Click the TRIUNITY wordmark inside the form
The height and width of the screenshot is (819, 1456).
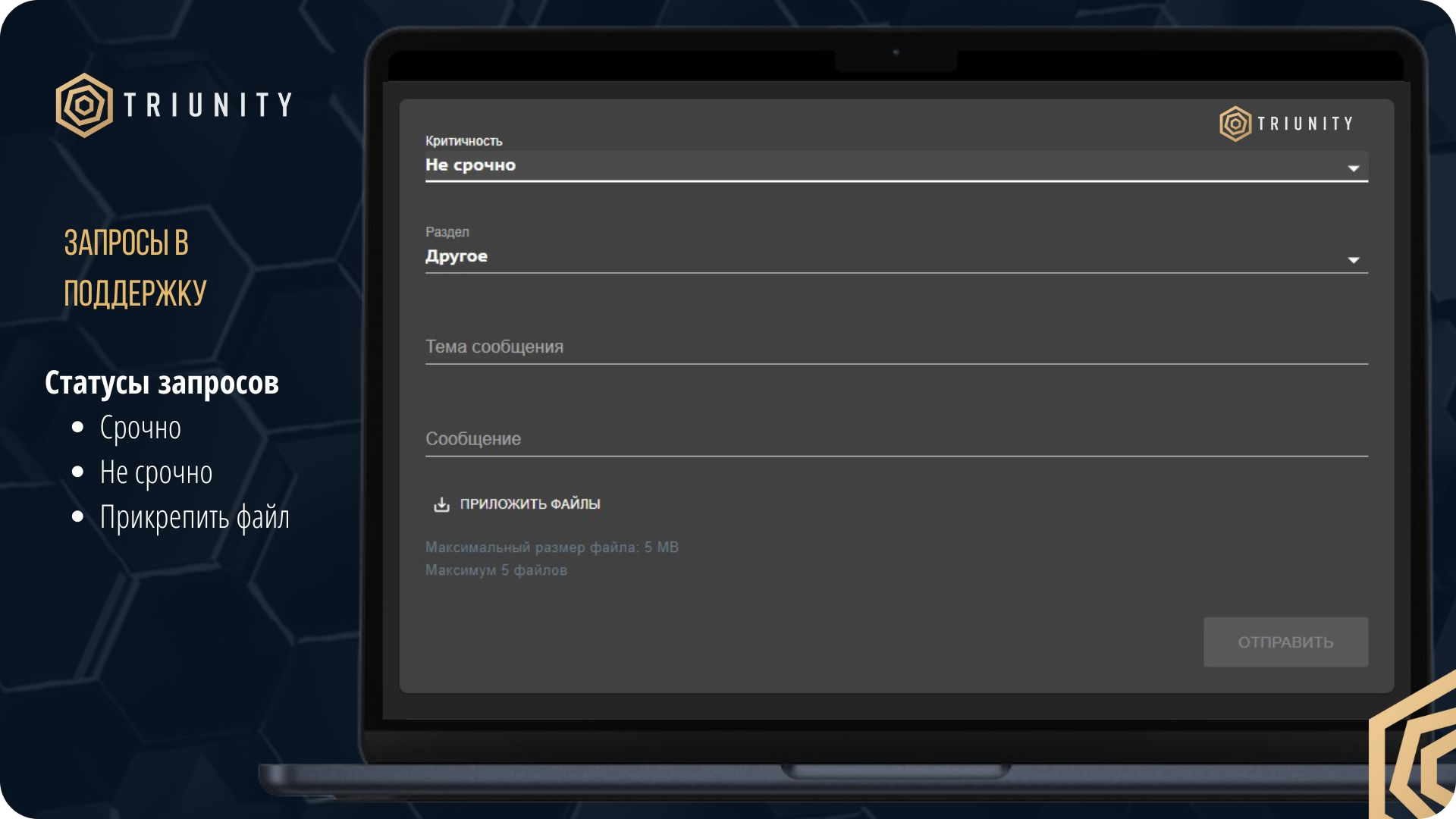[1305, 124]
